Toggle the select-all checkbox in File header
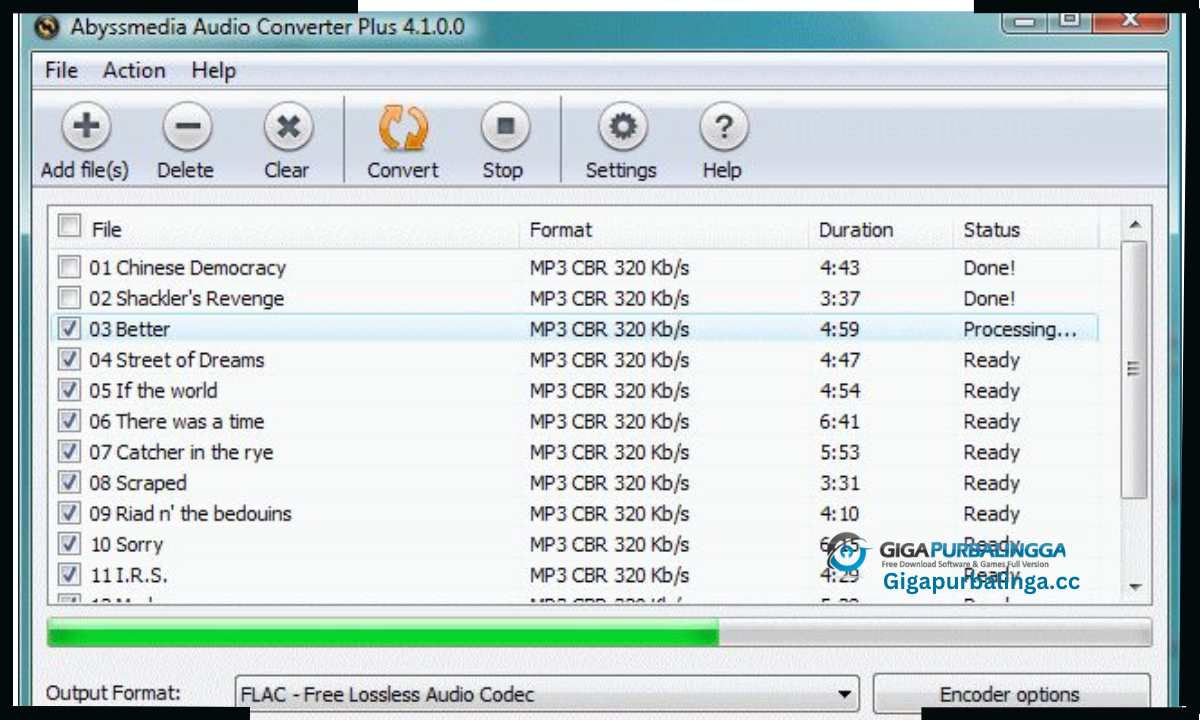The width and height of the screenshot is (1200, 720). pos(69,226)
